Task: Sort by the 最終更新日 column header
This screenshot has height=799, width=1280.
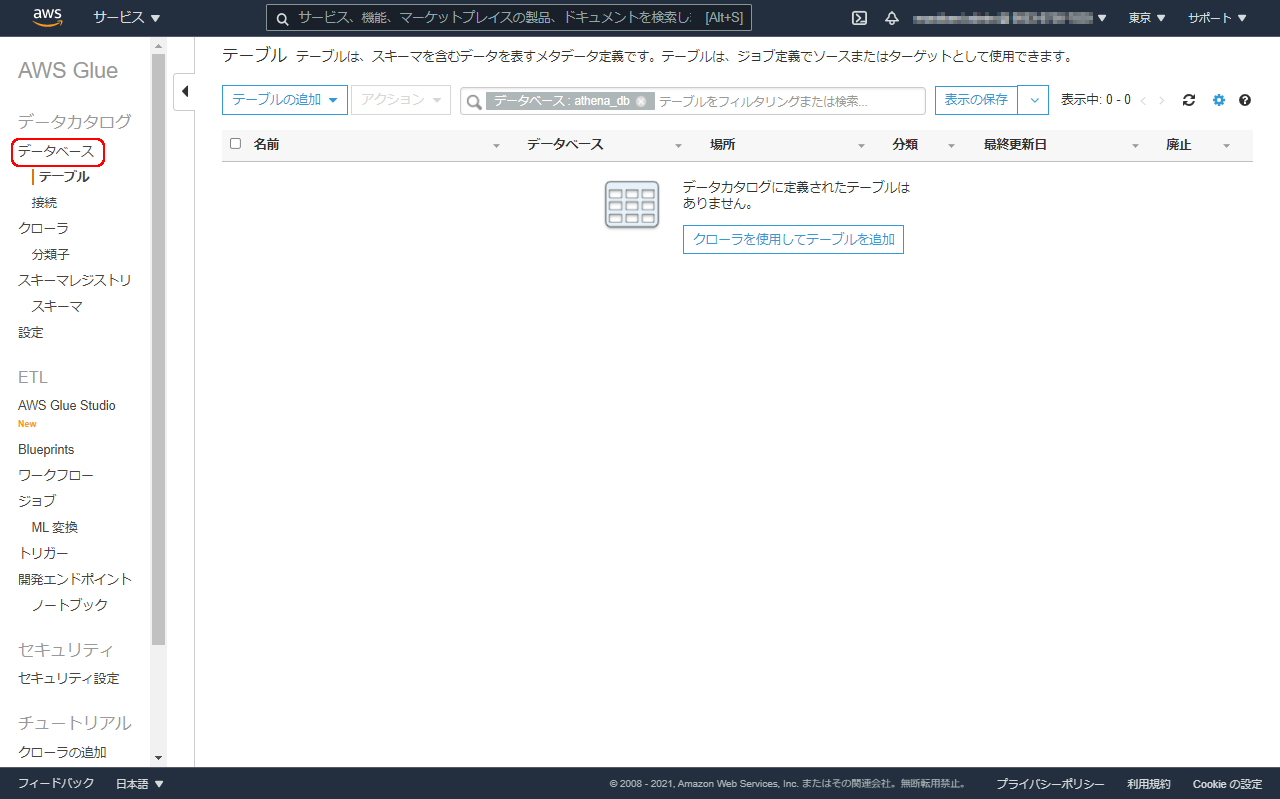Action: click(1015, 145)
